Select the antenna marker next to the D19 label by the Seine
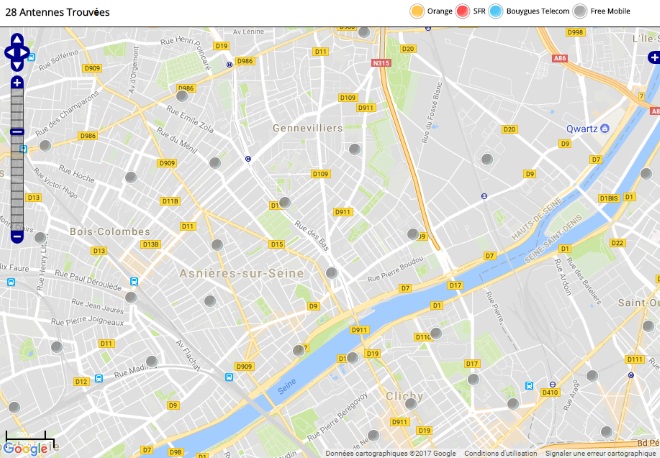 [x=352, y=358]
